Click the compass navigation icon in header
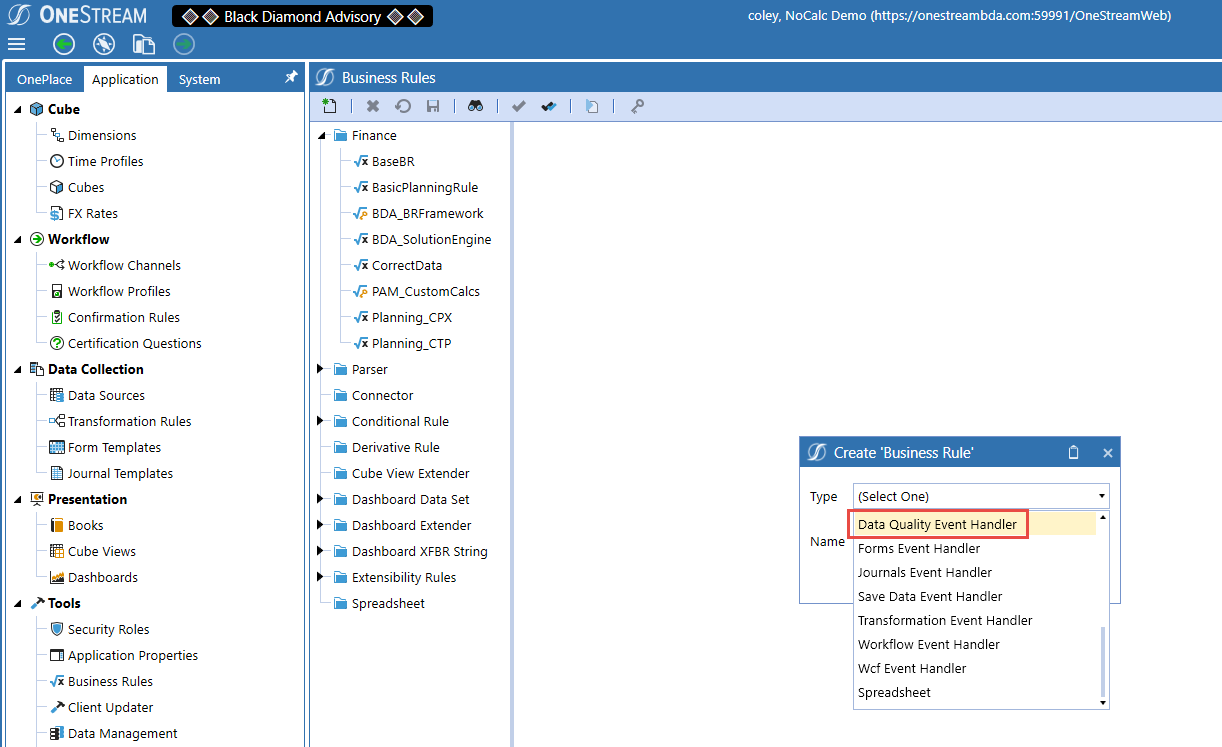 [x=104, y=44]
